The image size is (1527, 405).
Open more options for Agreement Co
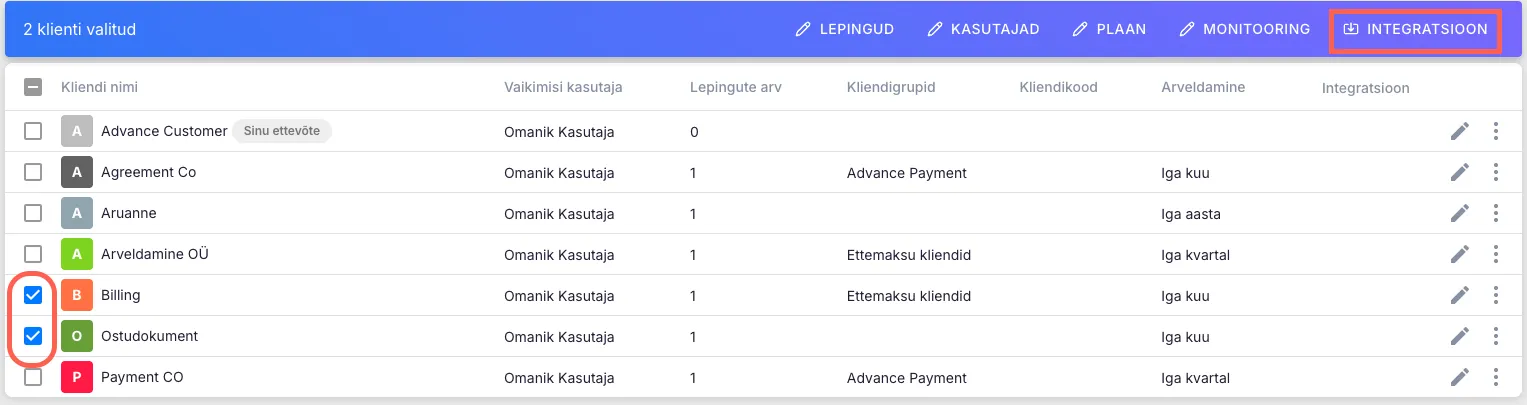coord(1496,172)
